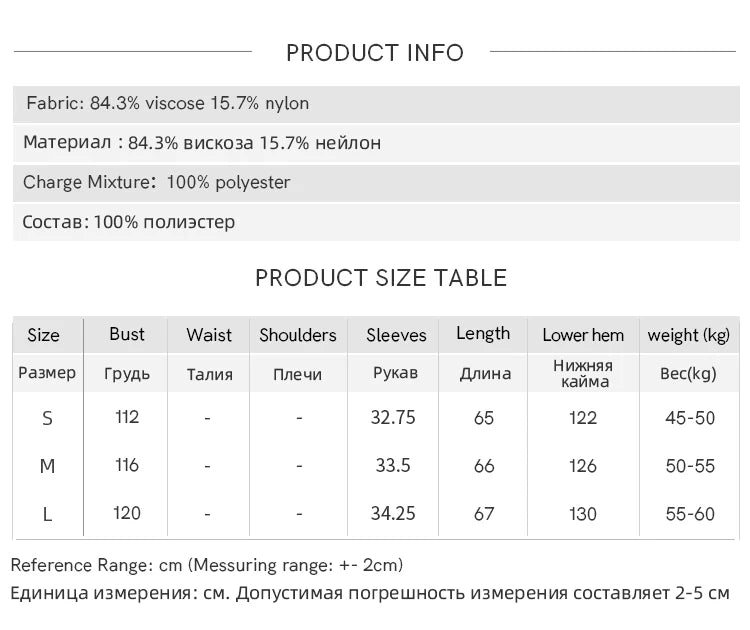Click the Reference Range note text

tap(207, 565)
